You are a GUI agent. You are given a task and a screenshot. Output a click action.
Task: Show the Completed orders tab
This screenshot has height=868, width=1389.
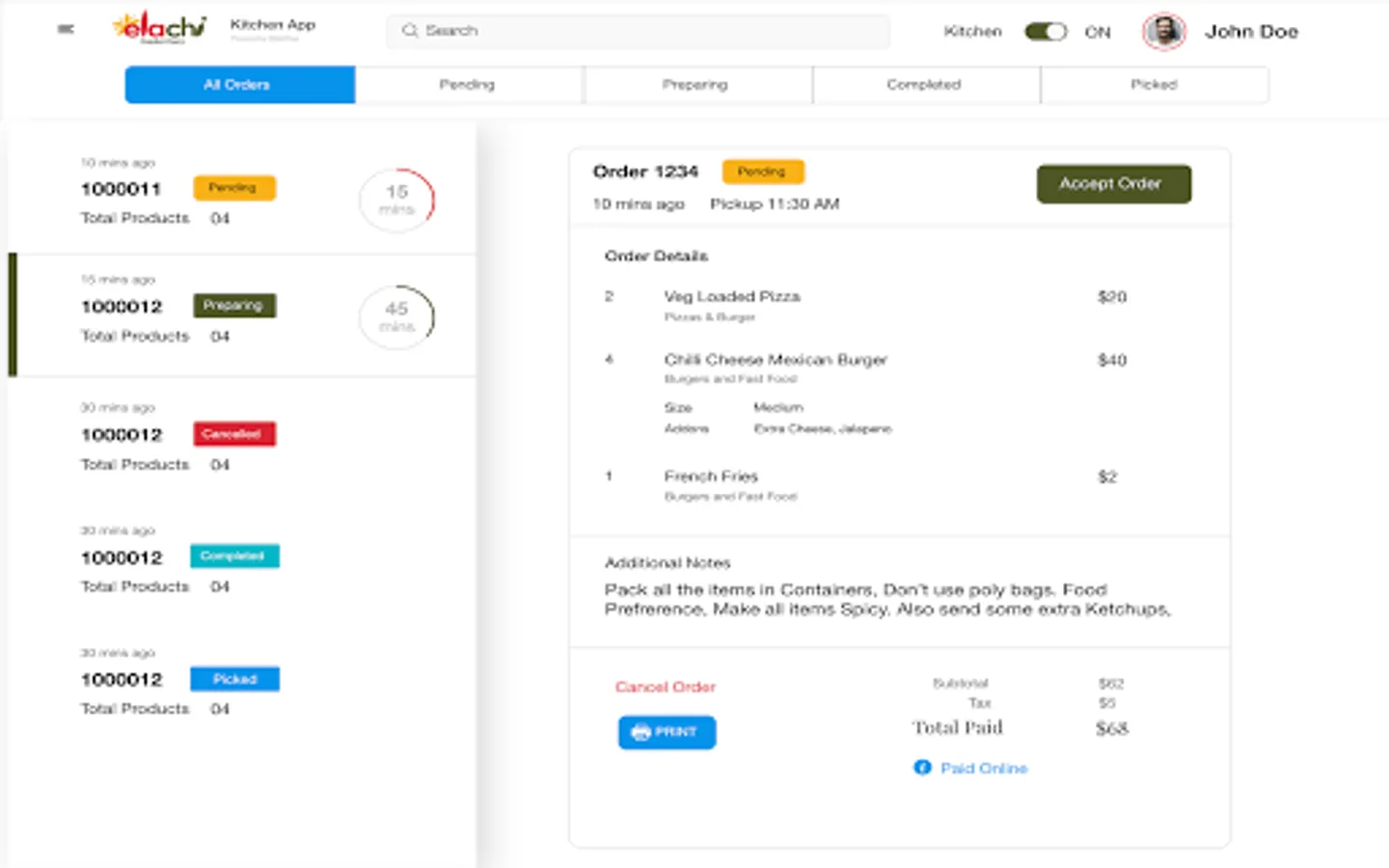click(x=924, y=85)
